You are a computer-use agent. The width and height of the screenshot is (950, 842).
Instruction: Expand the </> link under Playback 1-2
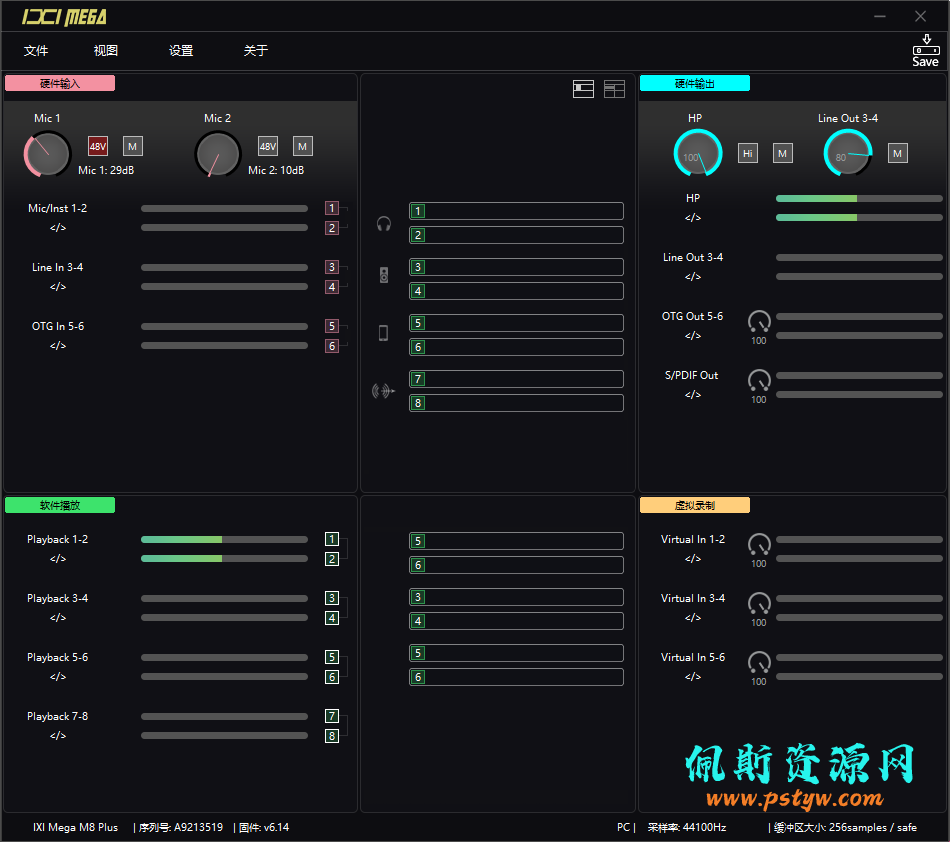[x=58, y=559]
